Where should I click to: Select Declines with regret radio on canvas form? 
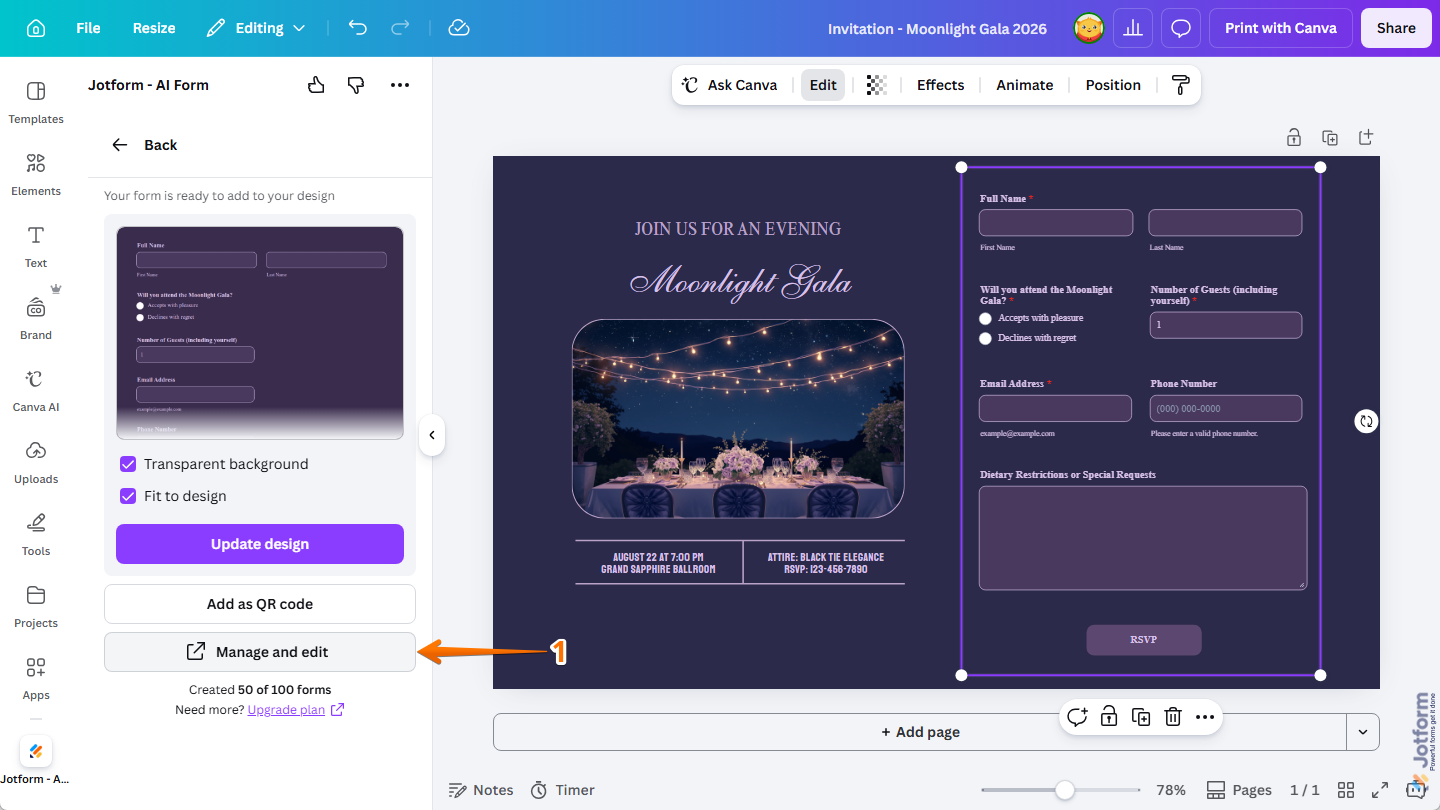[x=985, y=338]
